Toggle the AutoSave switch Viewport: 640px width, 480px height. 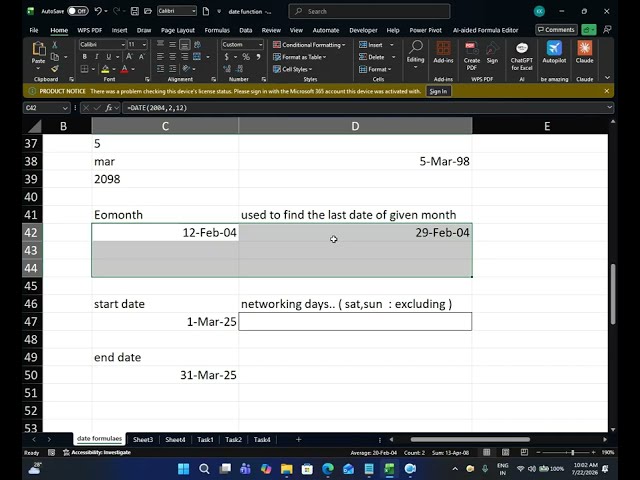click(78, 11)
